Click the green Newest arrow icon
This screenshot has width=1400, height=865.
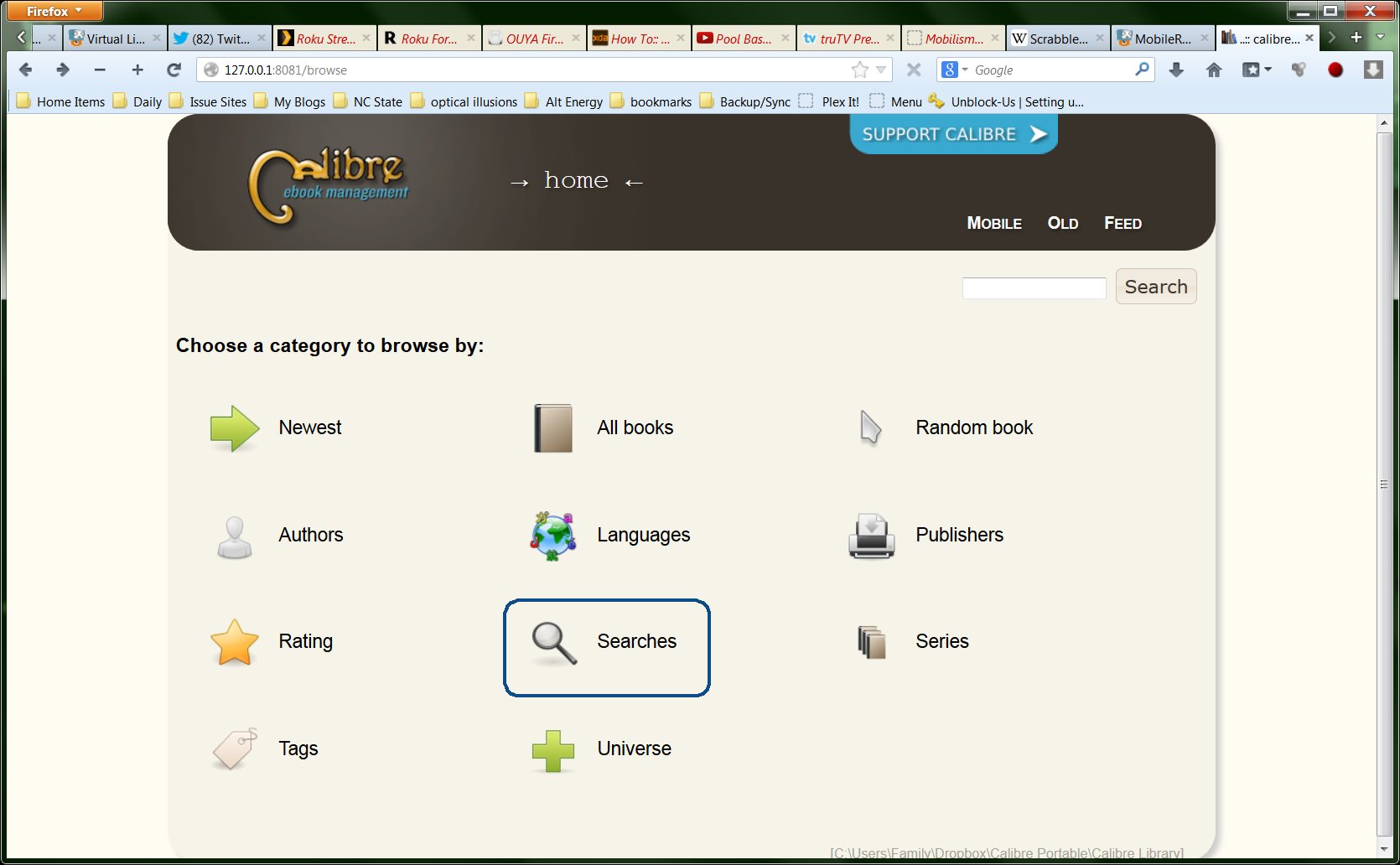click(x=235, y=428)
